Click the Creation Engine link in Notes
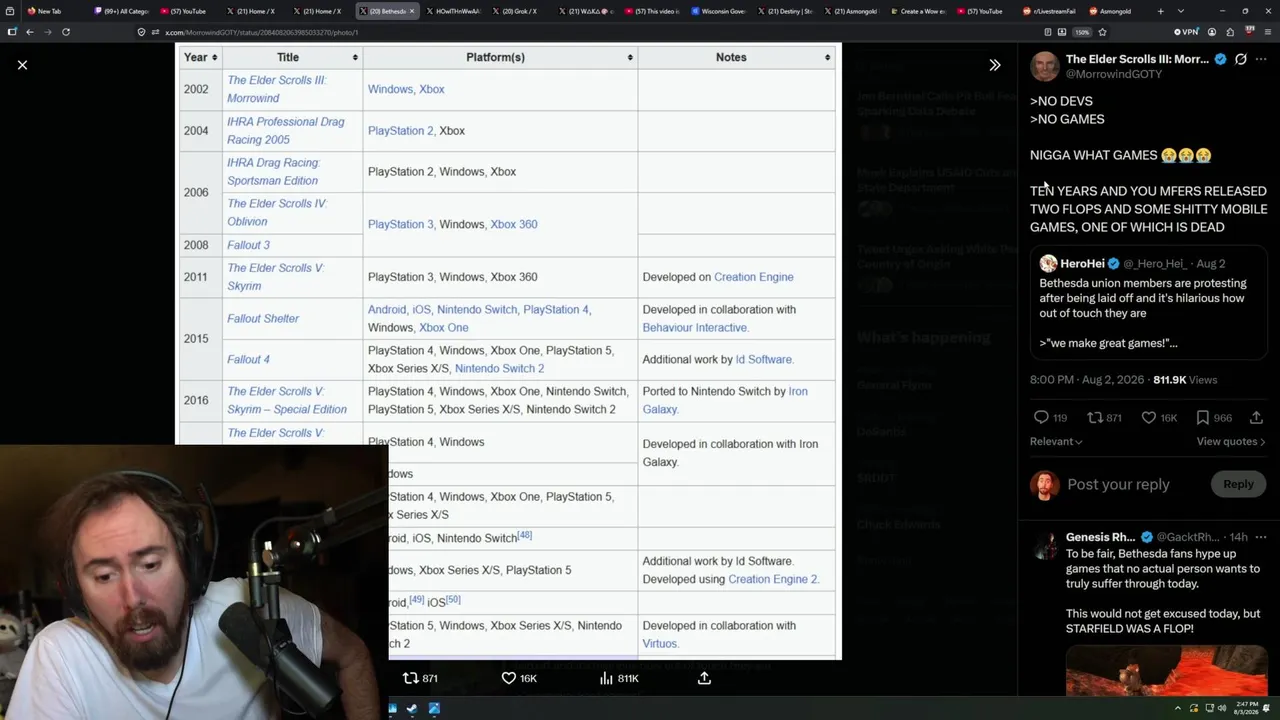The image size is (1280, 720). (x=753, y=277)
